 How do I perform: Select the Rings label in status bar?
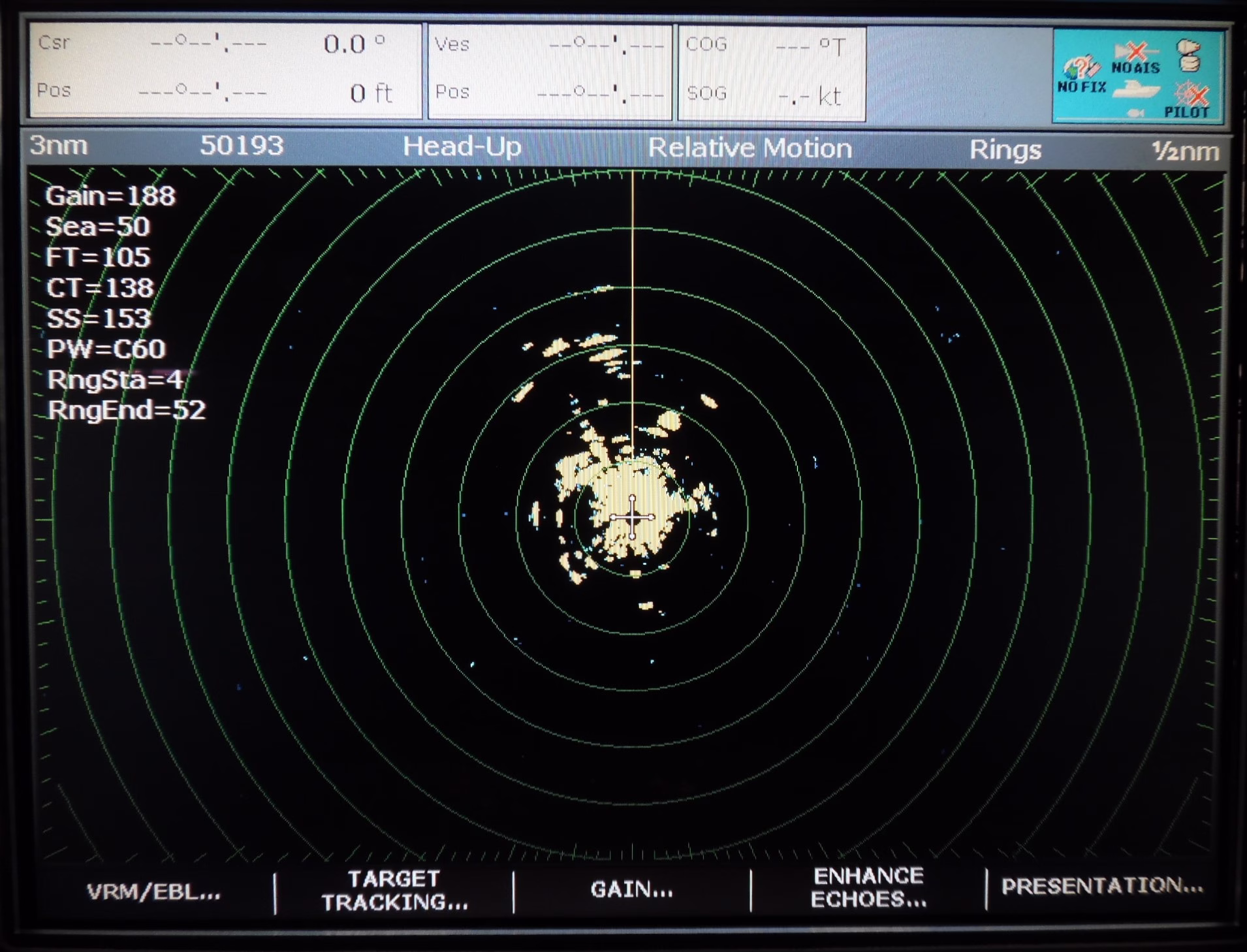[x=1005, y=150]
